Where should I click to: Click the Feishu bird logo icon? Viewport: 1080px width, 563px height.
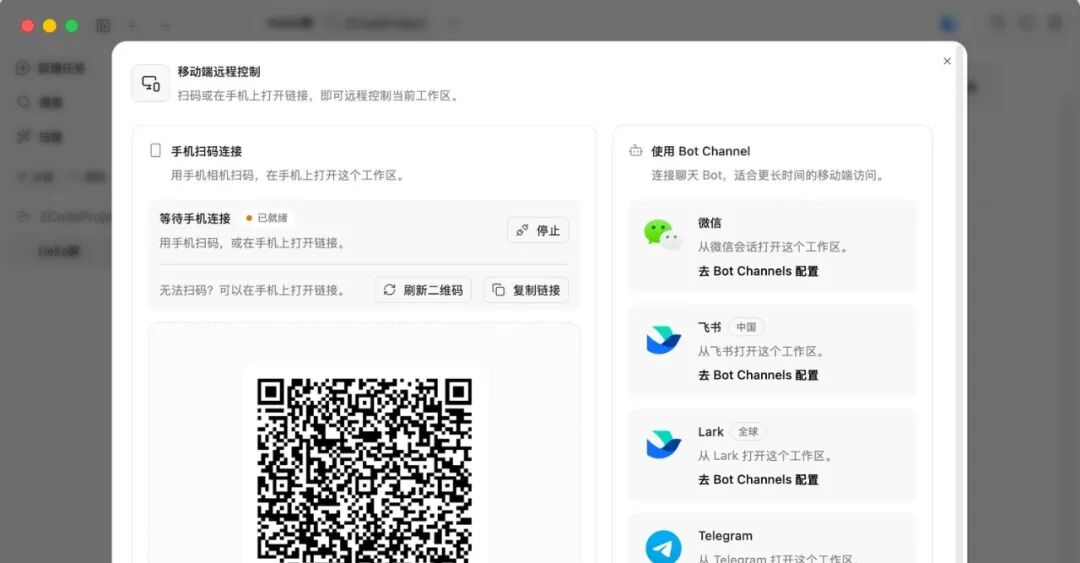coord(663,340)
